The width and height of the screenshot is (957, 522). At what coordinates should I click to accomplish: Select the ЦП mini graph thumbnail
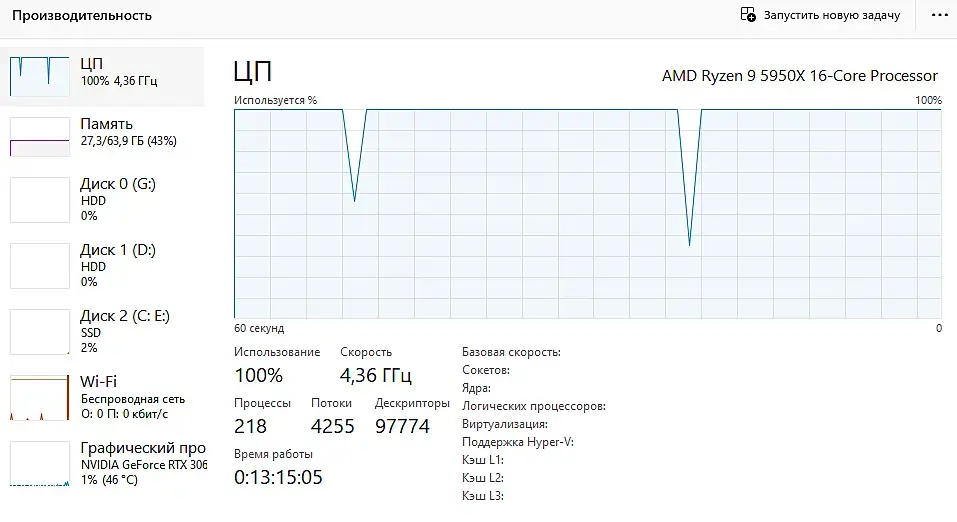click(x=40, y=76)
